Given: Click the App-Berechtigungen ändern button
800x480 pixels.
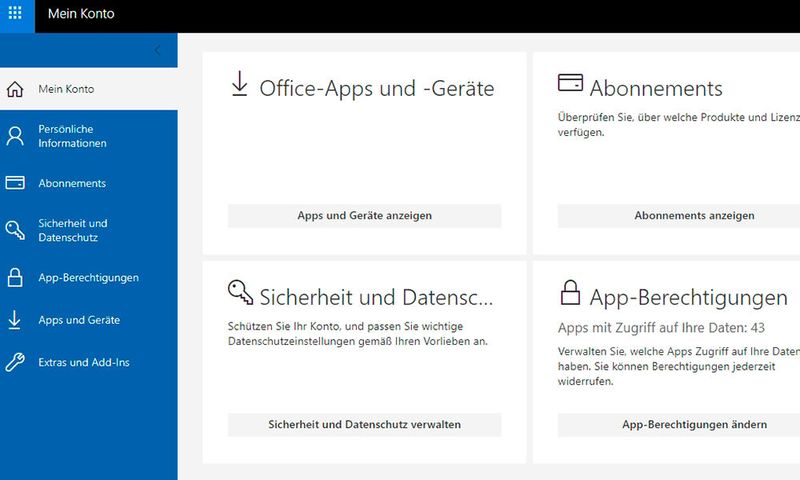Looking at the screenshot, I should point(679,424).
